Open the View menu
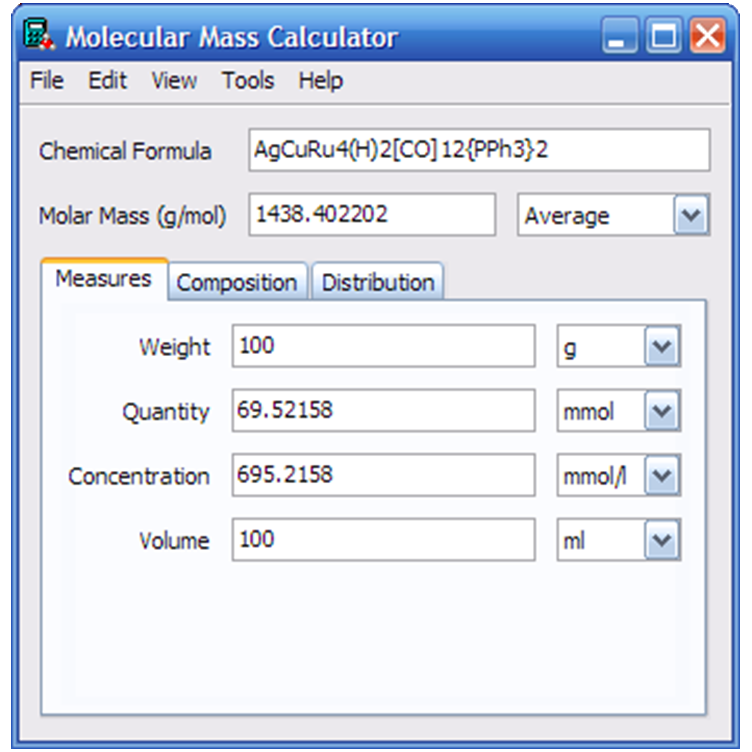Screen dimensions: 752x752 pos(174,81)
